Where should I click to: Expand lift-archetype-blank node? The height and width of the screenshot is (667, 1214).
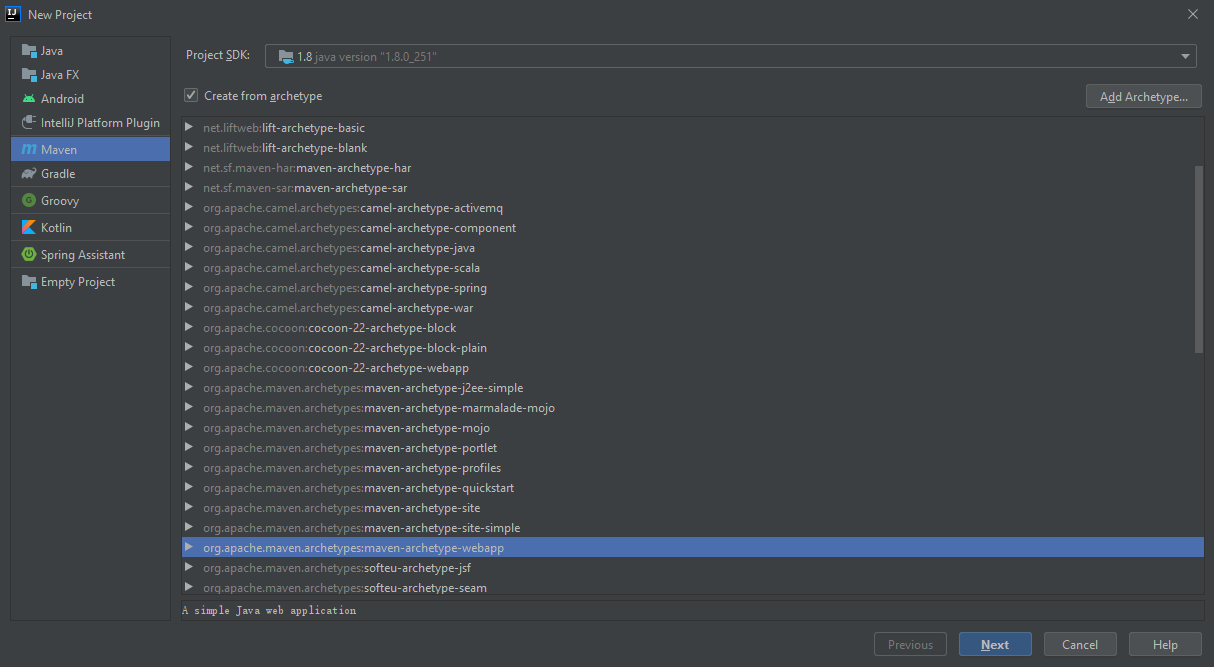(189, 147)
